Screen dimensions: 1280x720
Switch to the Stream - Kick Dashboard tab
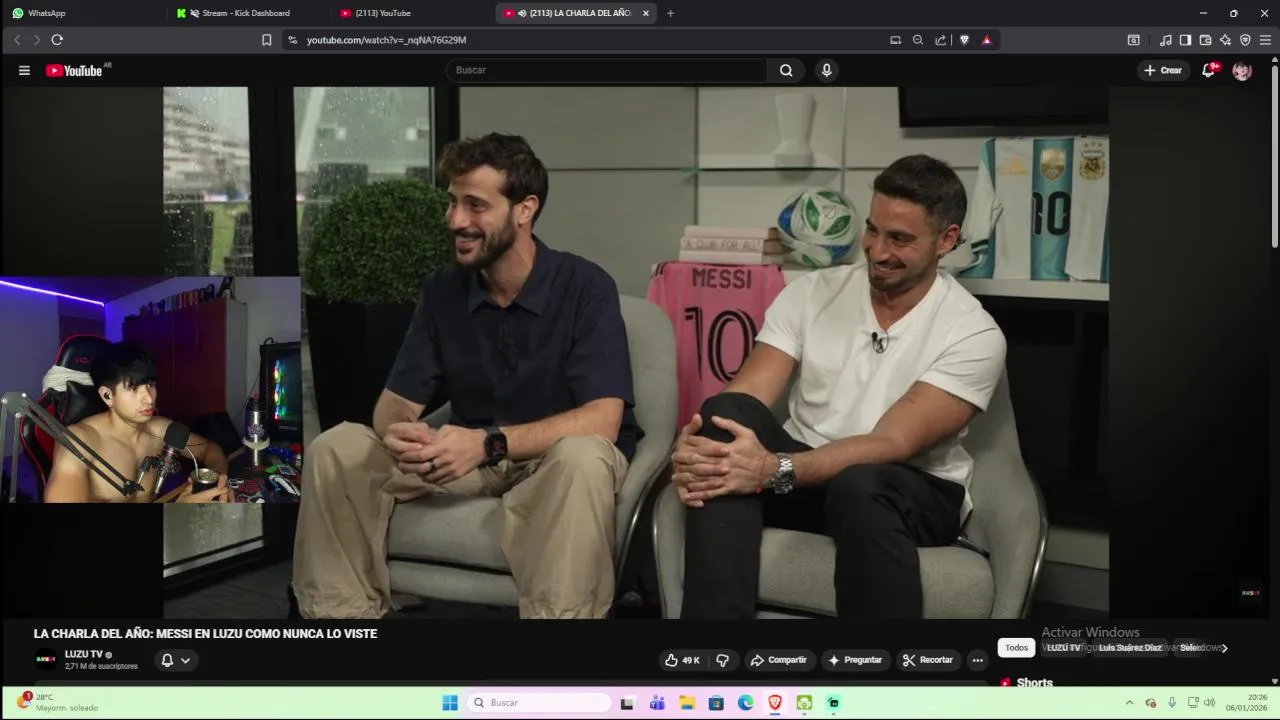tap(245, 13)
